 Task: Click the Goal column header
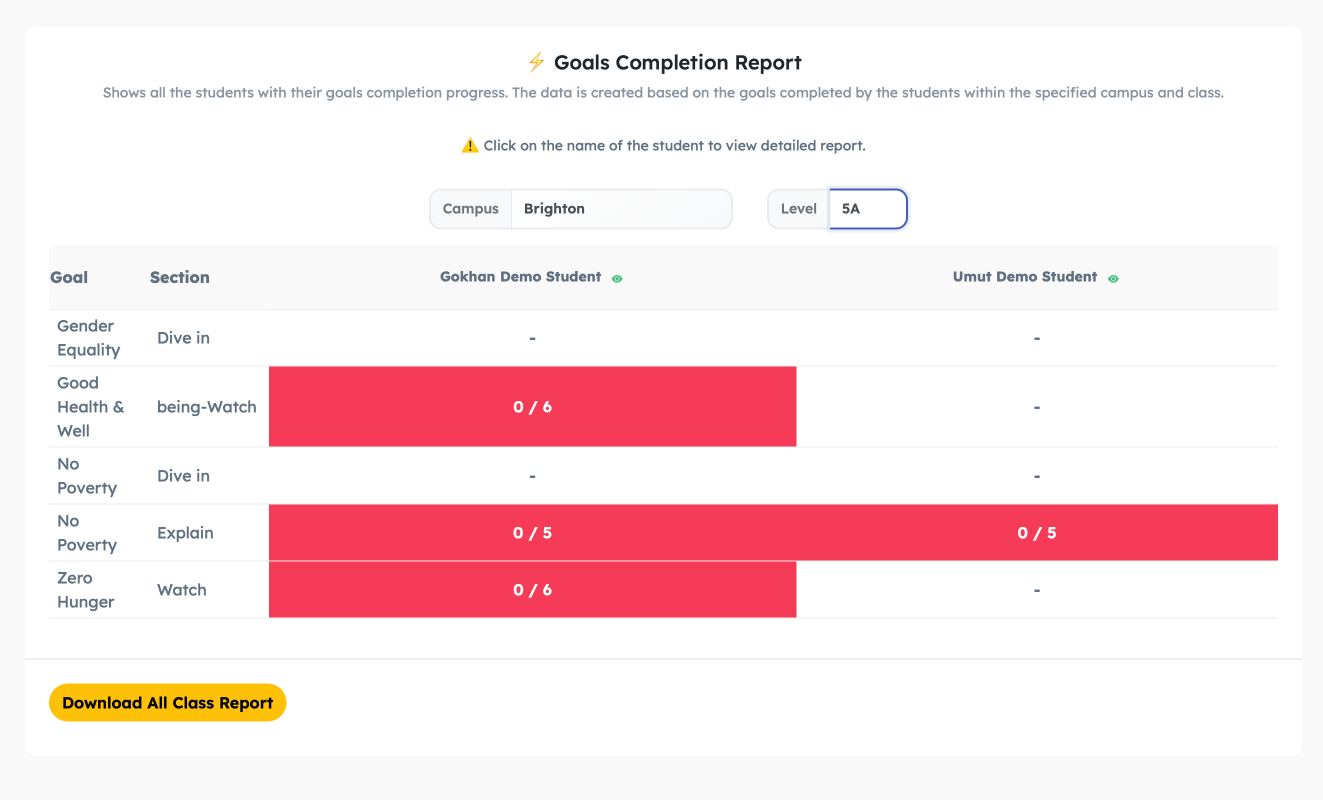[x=69, y=277]
